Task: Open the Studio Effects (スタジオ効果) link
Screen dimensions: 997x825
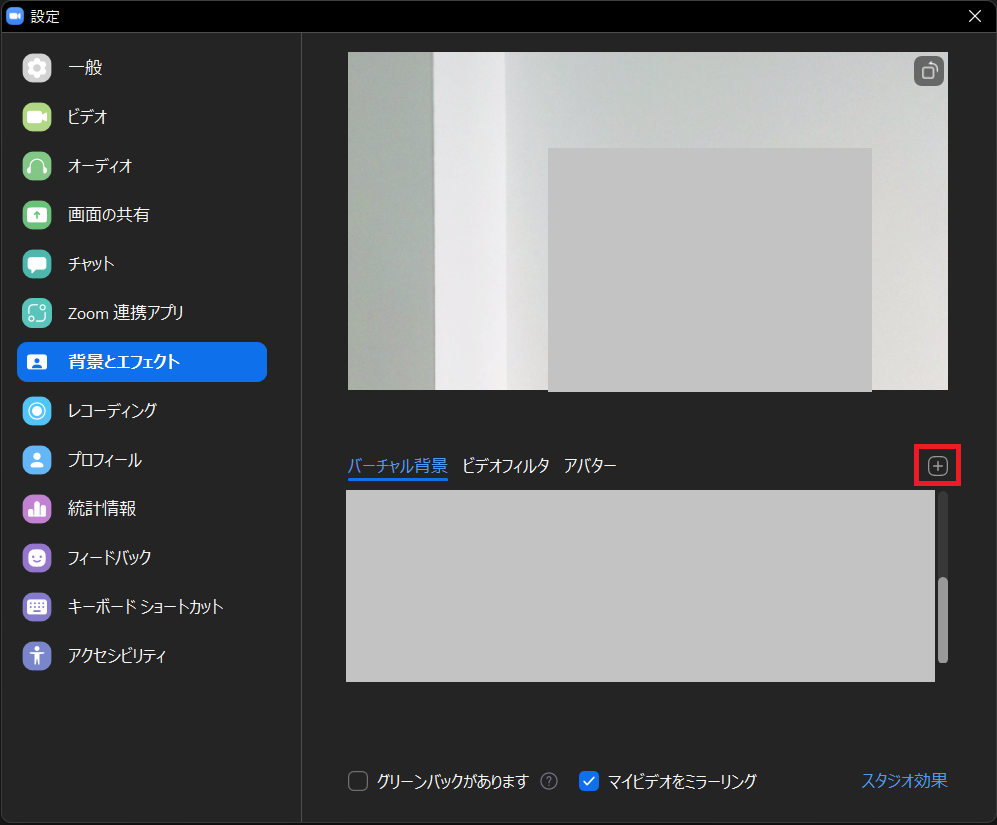Action: point(904,781)
